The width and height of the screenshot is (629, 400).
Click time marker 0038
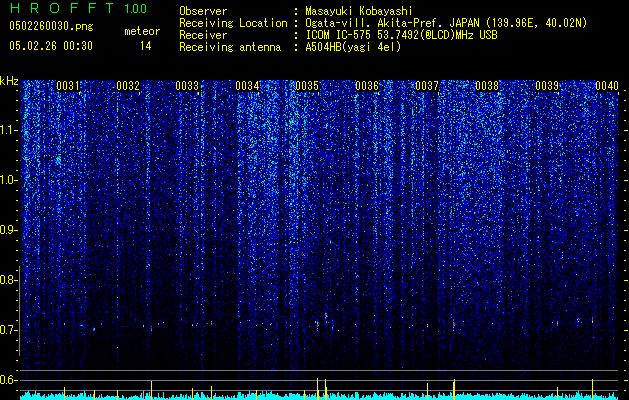click(487, 86)
